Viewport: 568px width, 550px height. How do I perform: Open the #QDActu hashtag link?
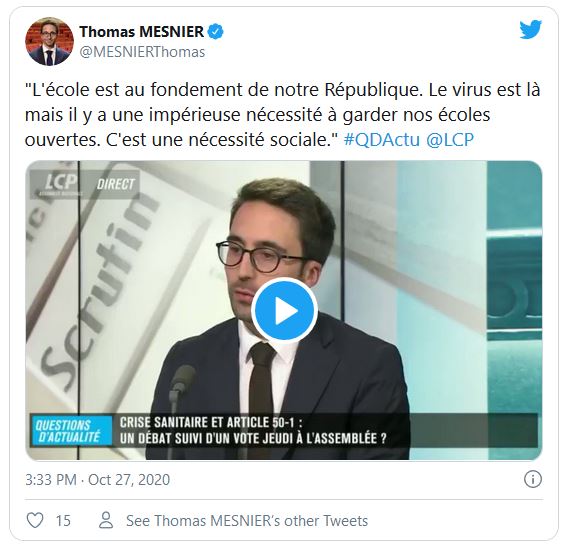coord(381,140)
